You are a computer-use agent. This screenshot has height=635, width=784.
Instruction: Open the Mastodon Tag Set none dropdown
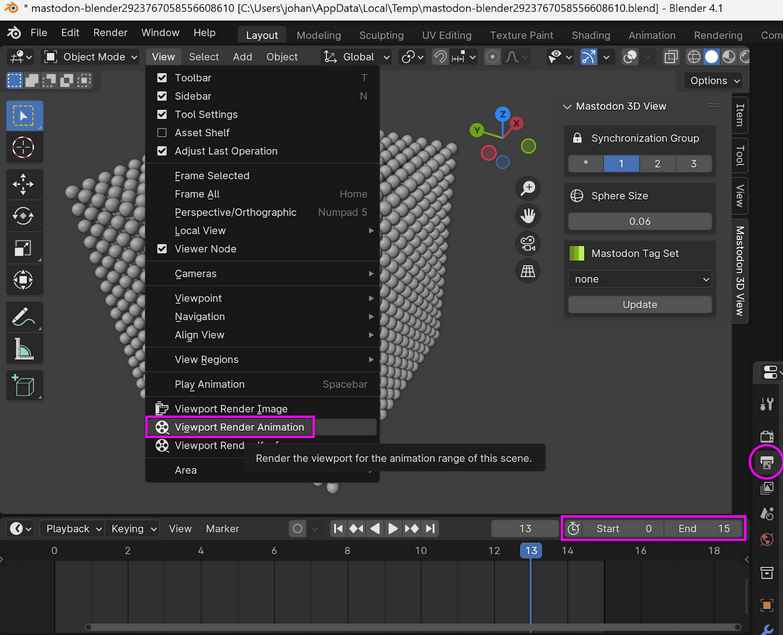click(640, 279)
